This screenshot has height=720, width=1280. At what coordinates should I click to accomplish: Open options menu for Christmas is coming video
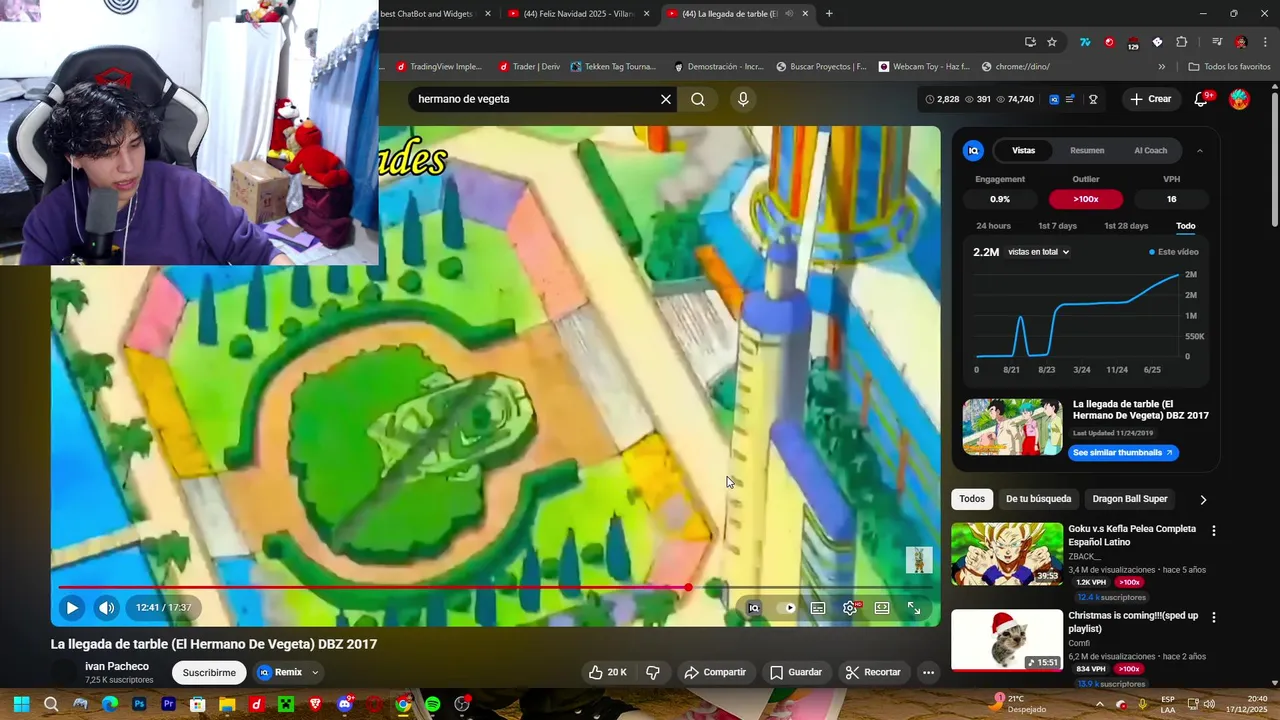click(1214, 618)
